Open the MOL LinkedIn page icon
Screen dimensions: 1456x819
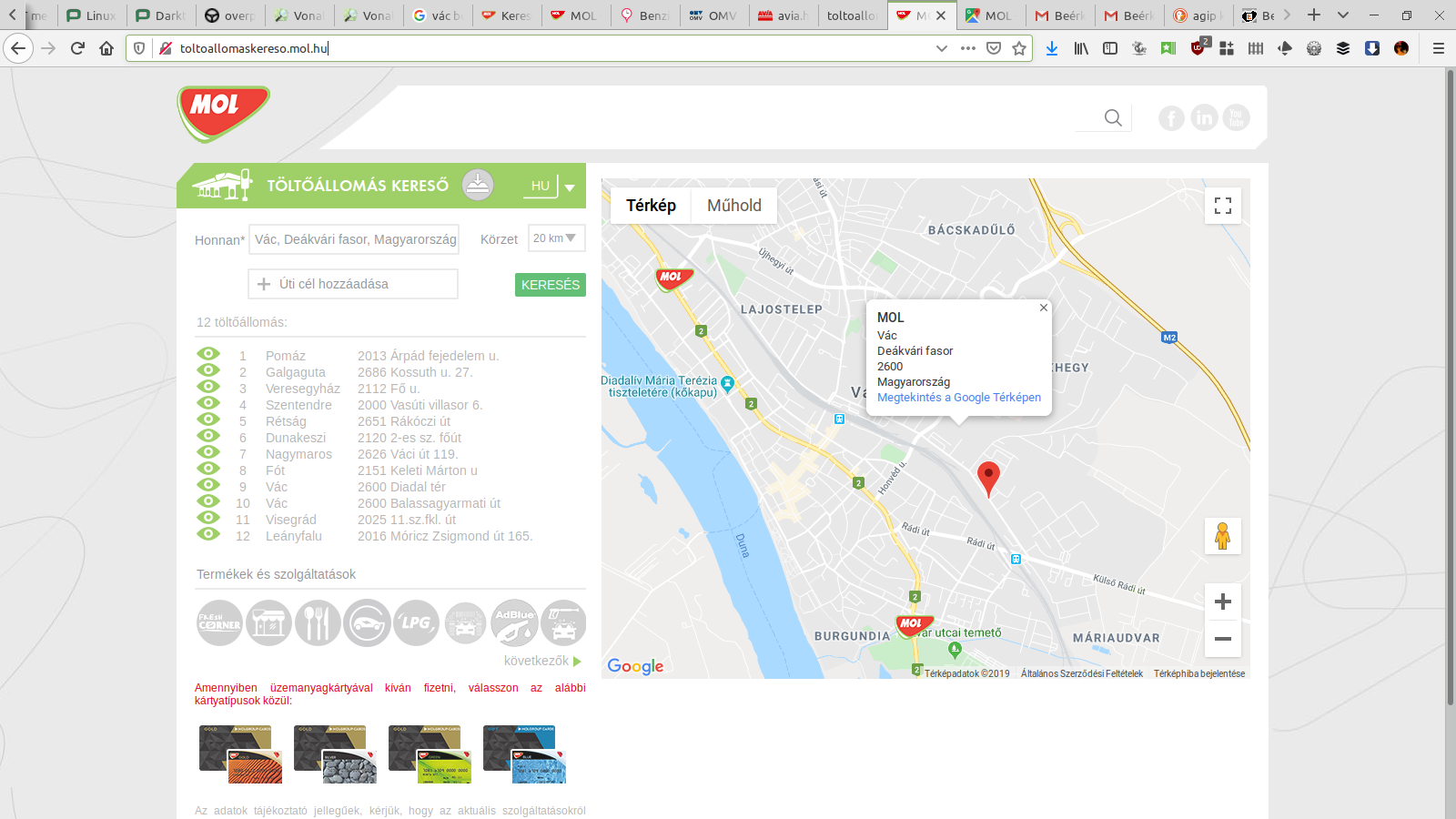point(1204,117)
